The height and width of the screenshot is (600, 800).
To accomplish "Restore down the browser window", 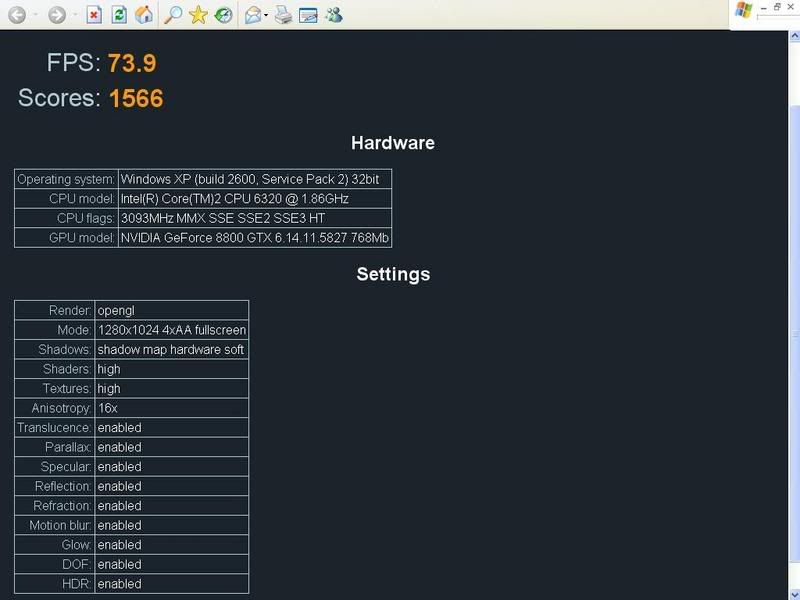I will pyautogui.click(x=777, y=7).
